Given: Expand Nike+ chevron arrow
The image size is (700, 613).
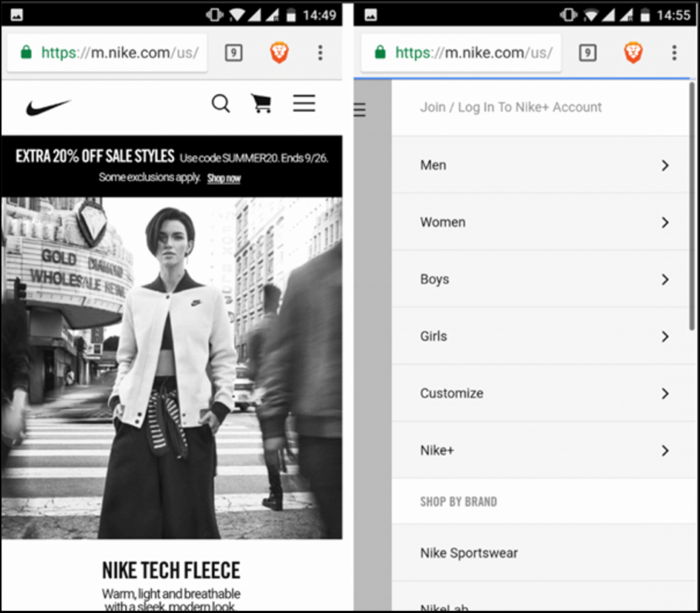Looking at the screenshot, I should (665, 450).
